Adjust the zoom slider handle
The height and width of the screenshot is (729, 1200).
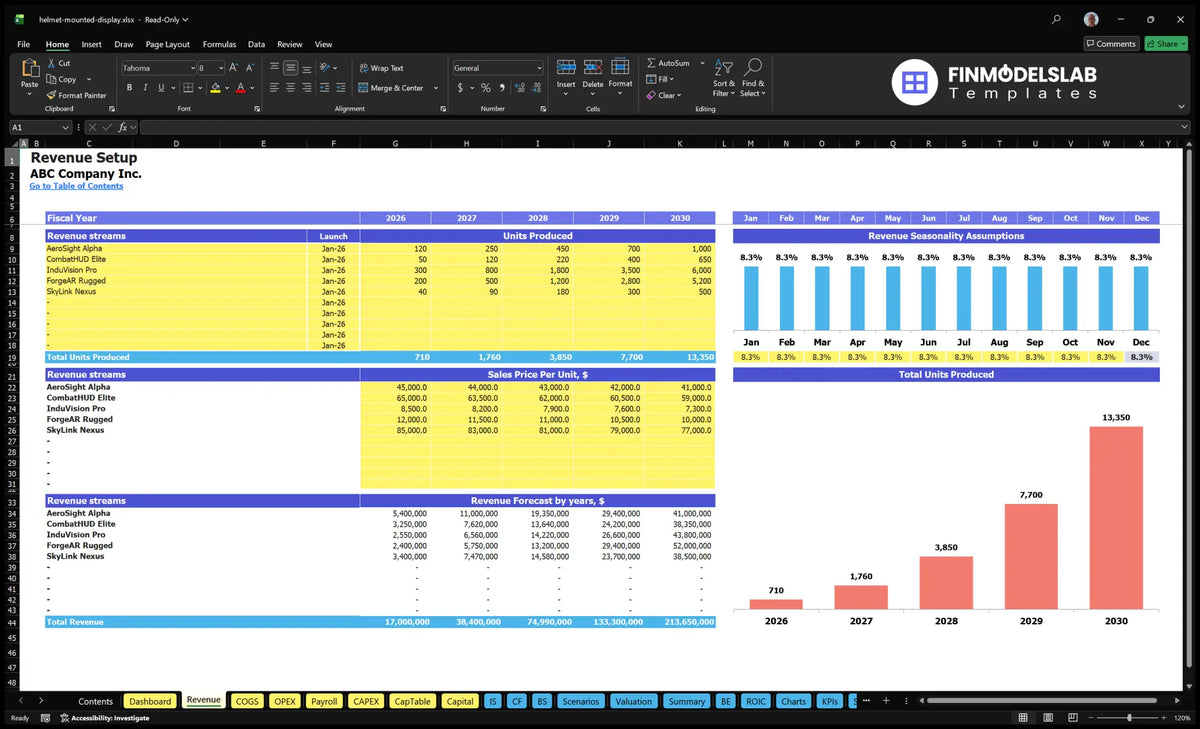click(1129, 718)
